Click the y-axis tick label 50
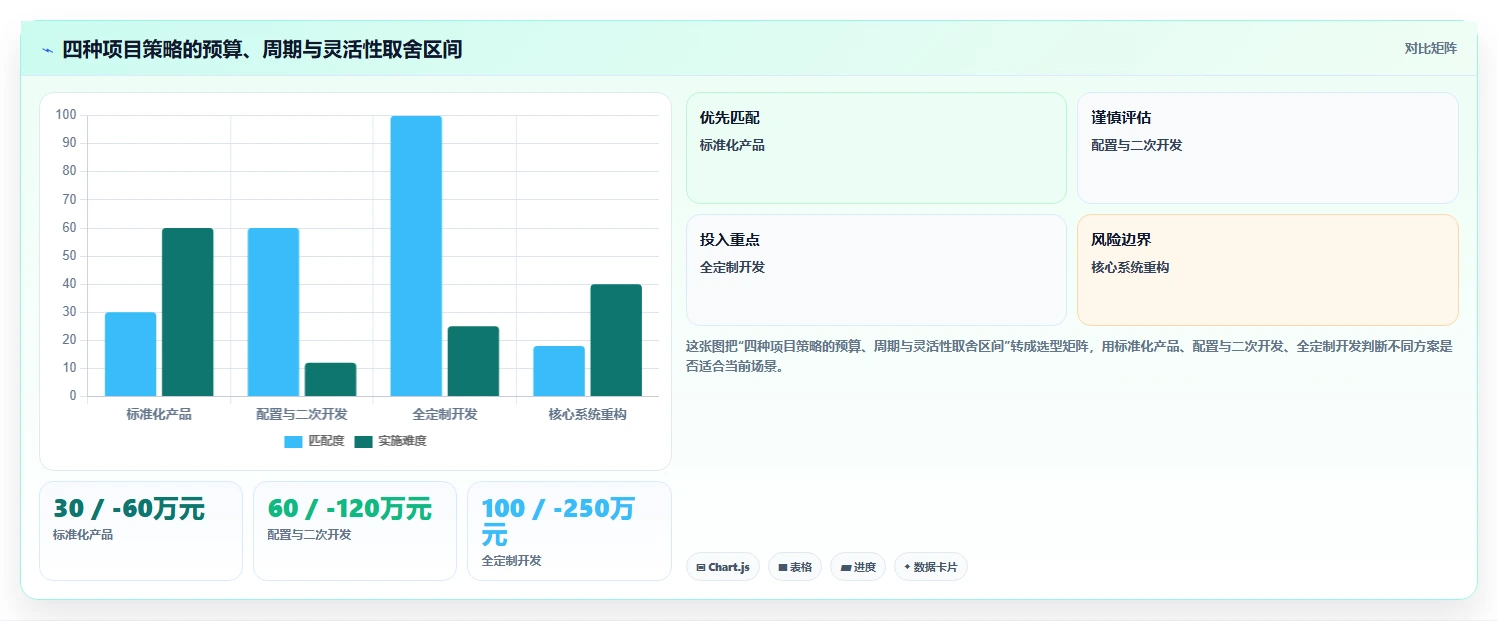The image size is (1498, 621). coord(69,256)
